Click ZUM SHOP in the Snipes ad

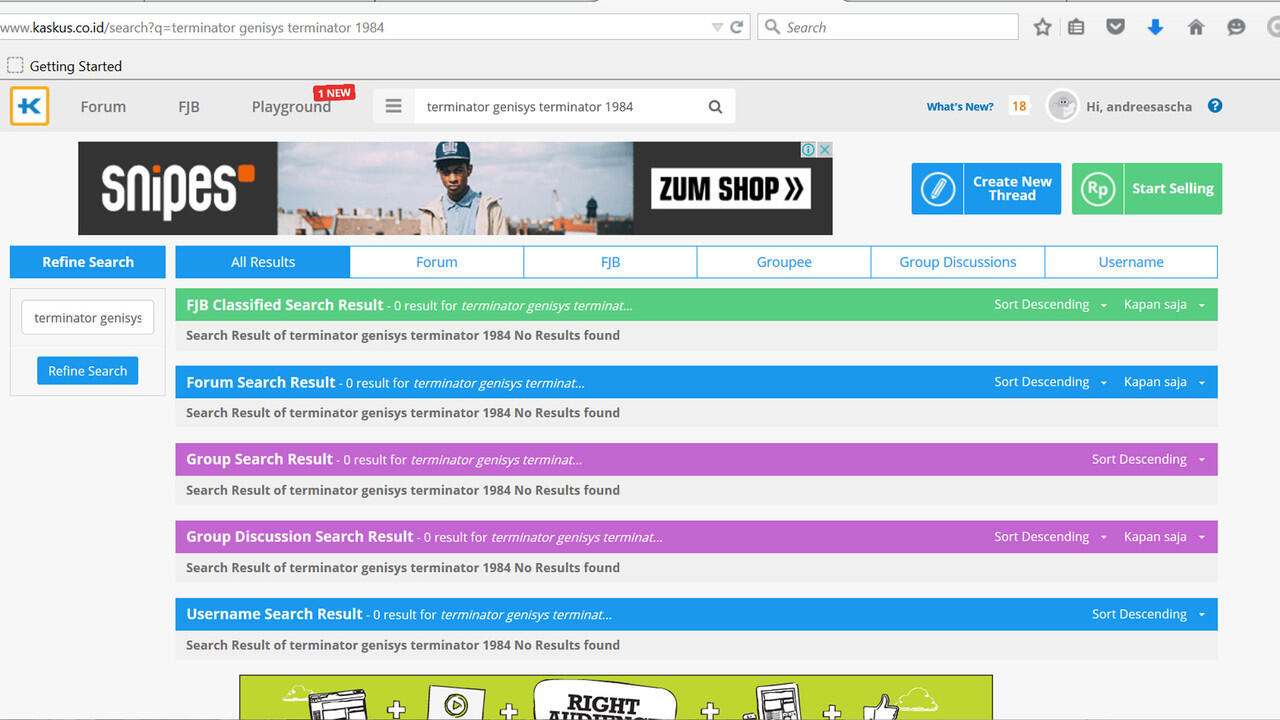(731, 189)
